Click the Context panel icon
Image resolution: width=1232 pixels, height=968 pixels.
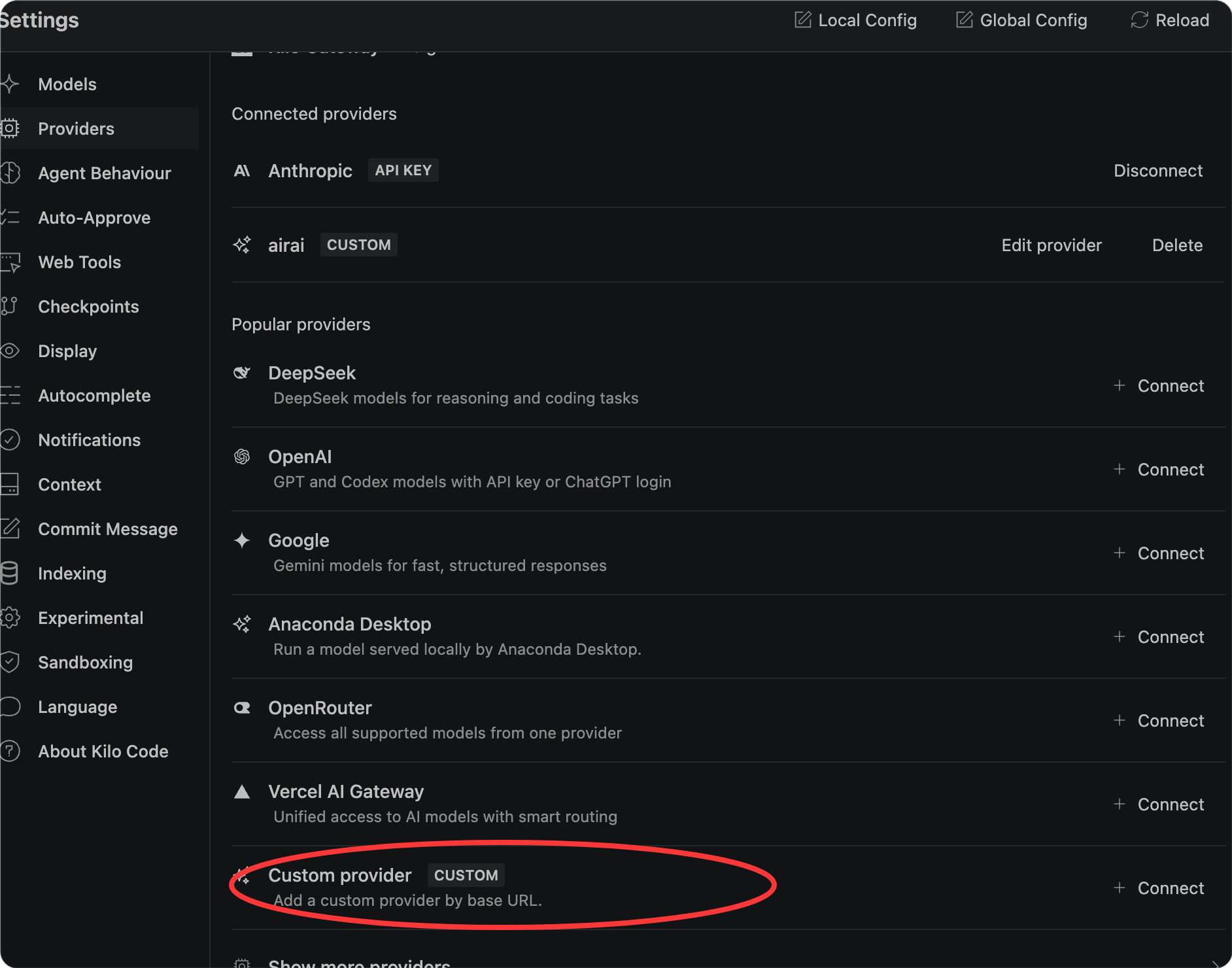pyautogui.click(x=10, y=484)
